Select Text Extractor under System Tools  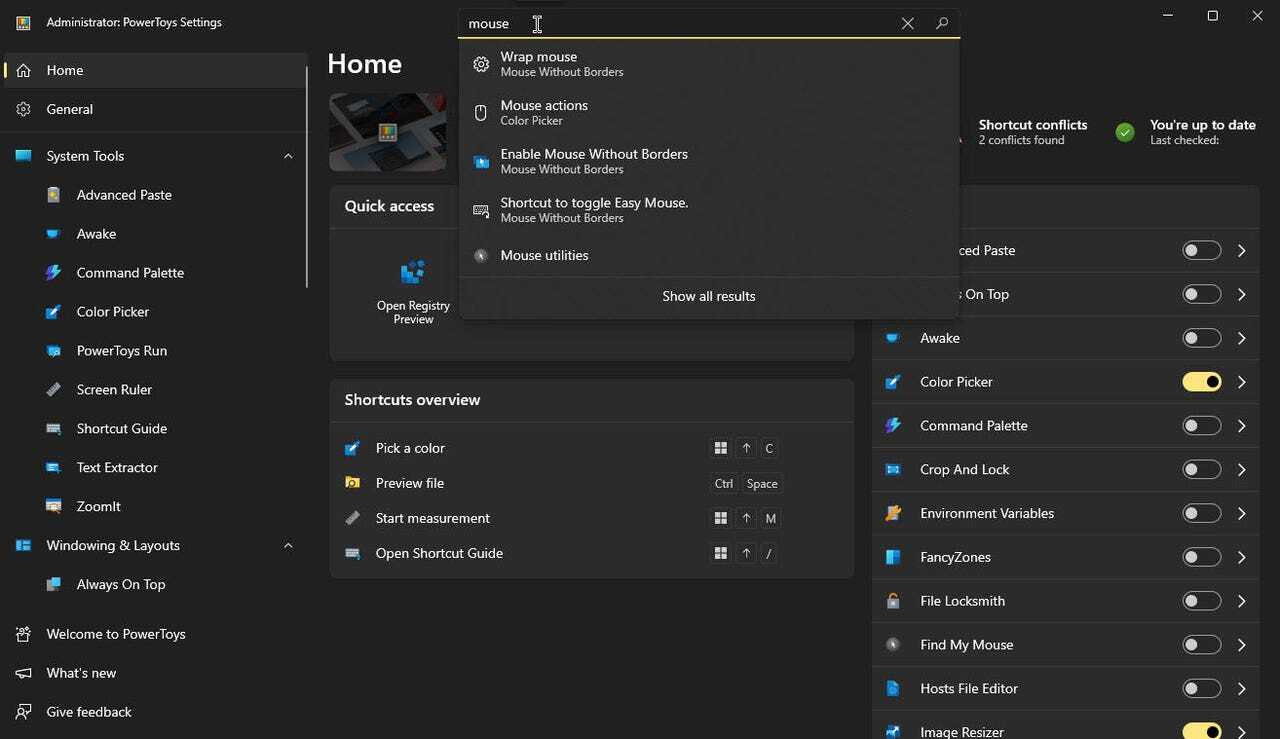pyautogui.click(x=116, y=467)
